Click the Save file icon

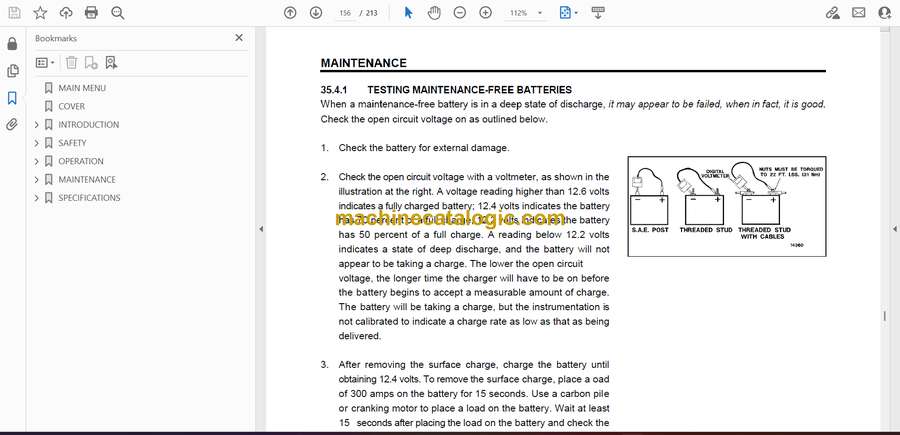[14, 13]
